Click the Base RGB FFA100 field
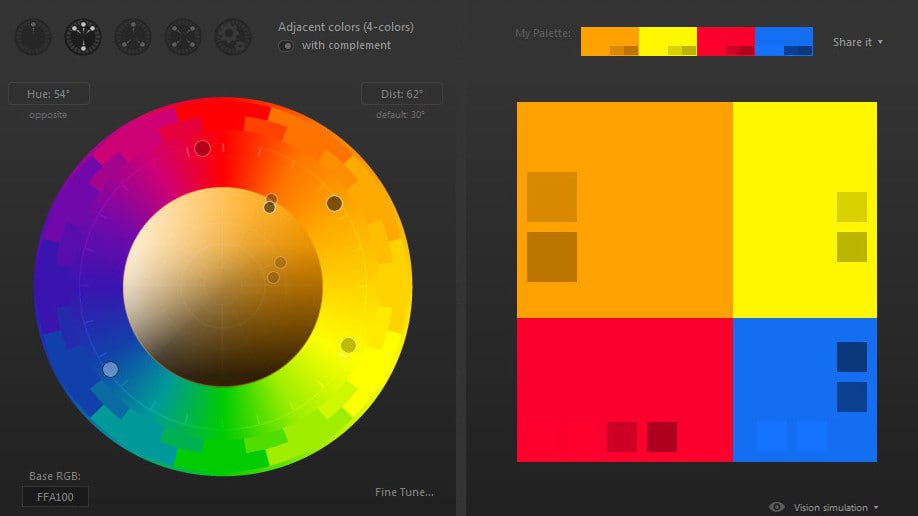Screen dimensions: 918x516 tap(55, 497)
